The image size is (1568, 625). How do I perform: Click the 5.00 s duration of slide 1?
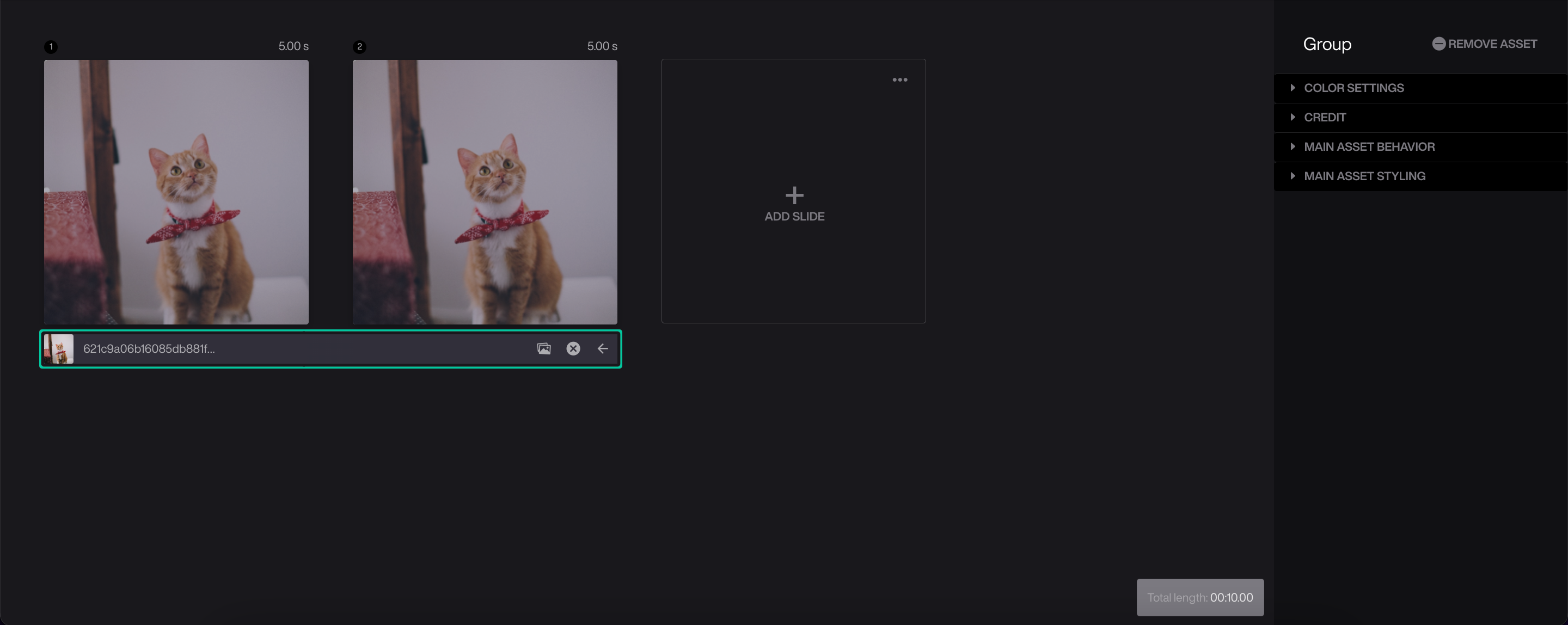[x=293, y=46]
